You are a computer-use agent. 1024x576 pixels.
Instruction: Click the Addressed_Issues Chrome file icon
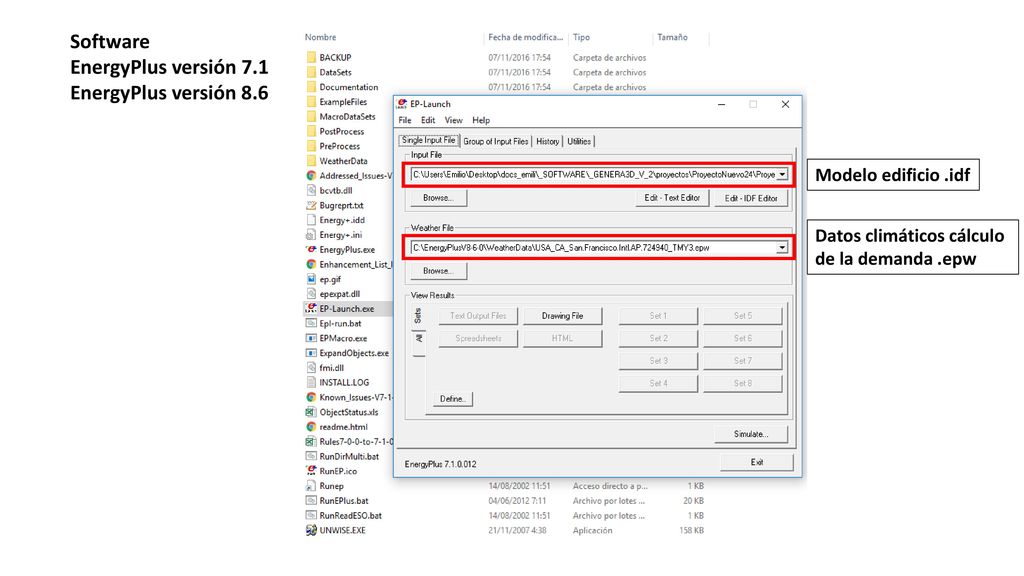312,176
